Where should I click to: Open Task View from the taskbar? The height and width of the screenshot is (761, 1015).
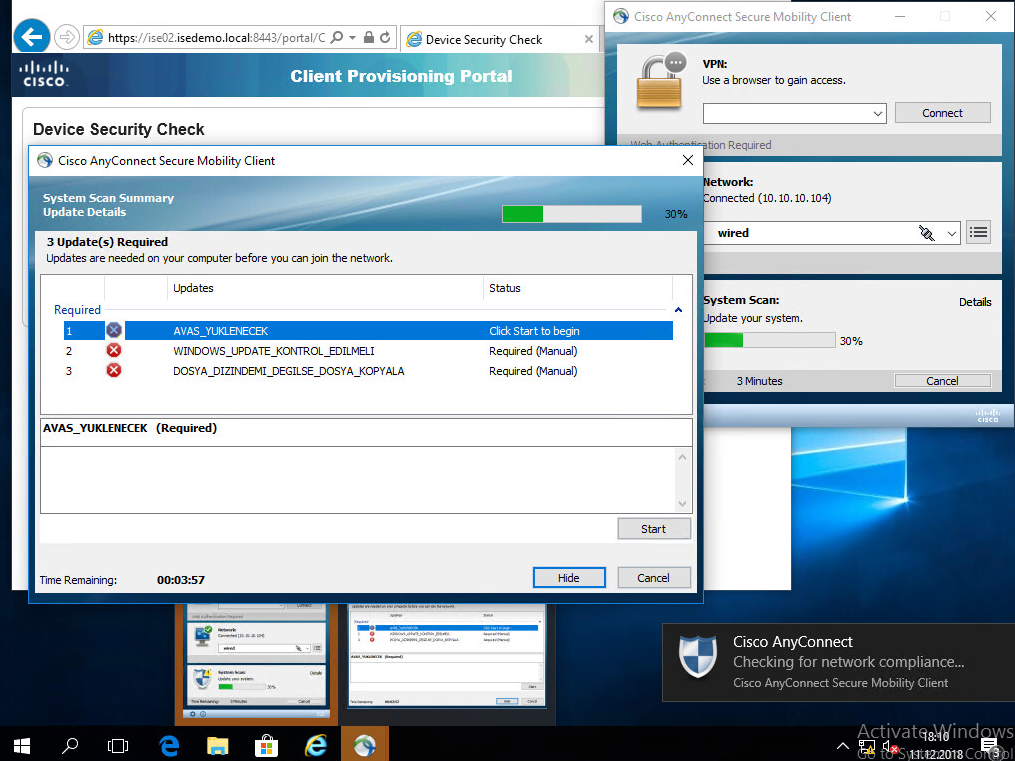[118, 745]
